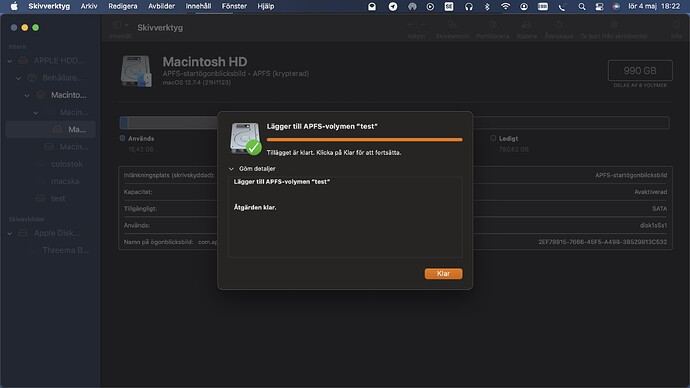The image size is (690, 388).
Task: Open Control Center in the menu bar
Action: point(599,6)
